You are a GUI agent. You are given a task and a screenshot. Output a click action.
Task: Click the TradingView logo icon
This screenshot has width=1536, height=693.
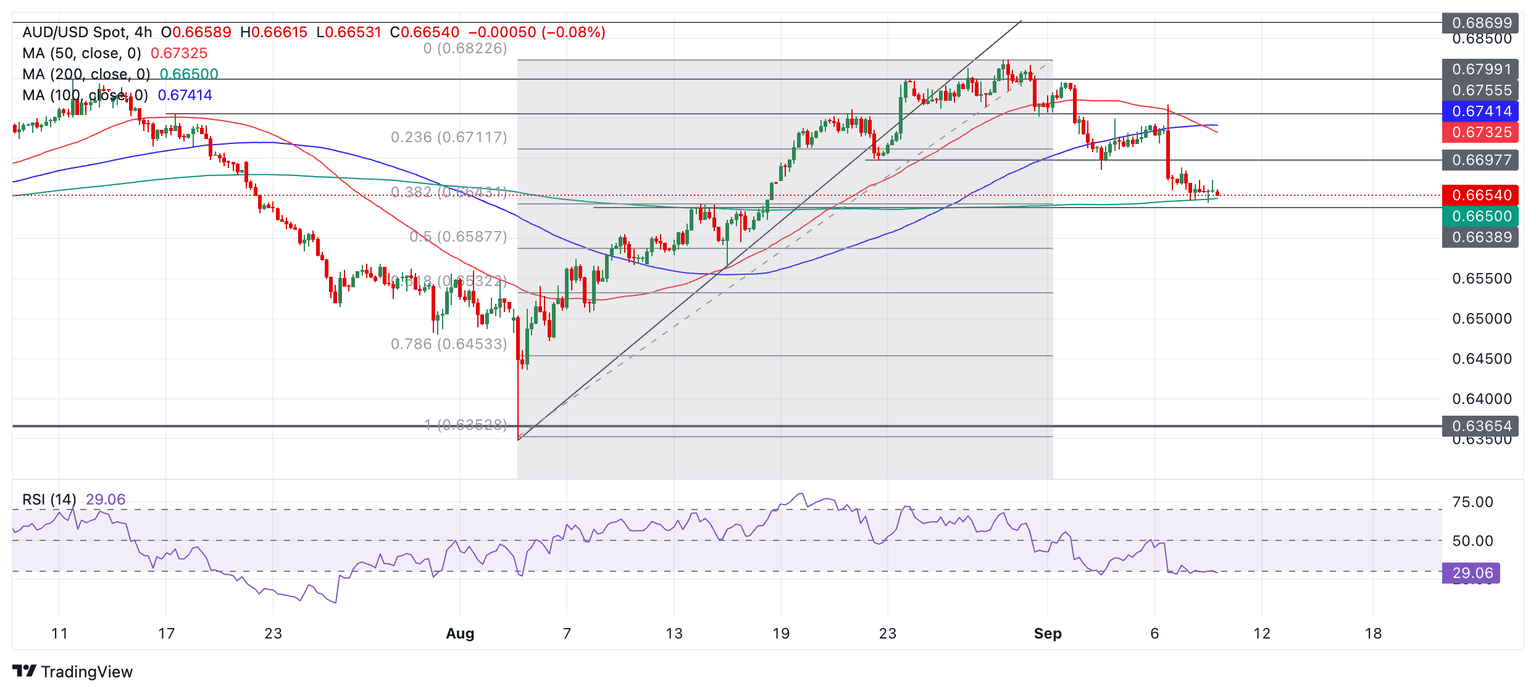pyautogui.click(x=23, y=672)
